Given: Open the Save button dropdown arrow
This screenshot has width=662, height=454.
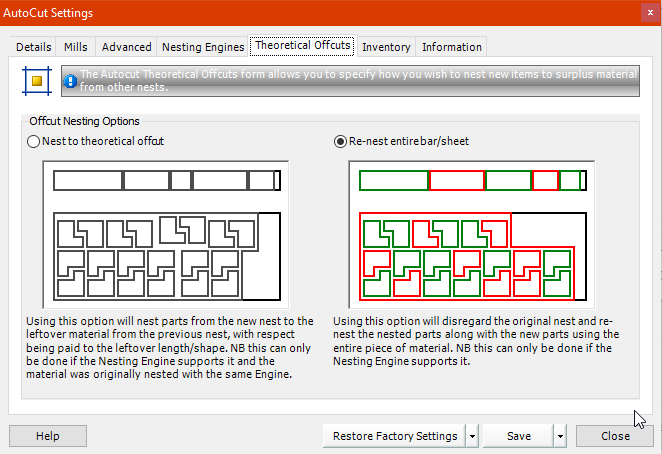Looking at the screenshot, I should [561, 436].
